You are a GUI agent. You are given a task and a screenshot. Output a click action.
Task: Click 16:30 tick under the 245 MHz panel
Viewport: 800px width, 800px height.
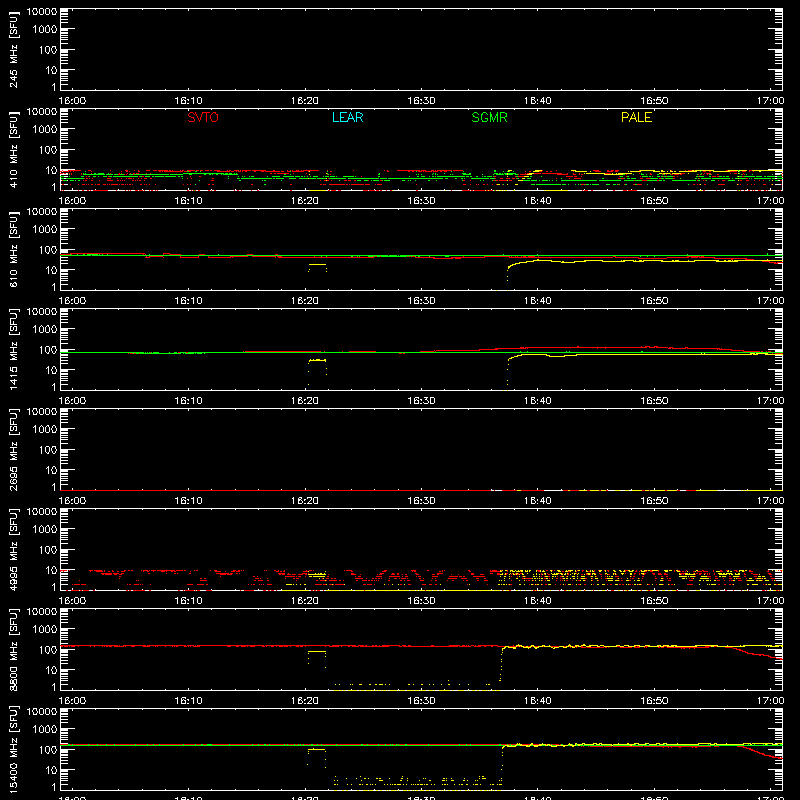(421, 101)
